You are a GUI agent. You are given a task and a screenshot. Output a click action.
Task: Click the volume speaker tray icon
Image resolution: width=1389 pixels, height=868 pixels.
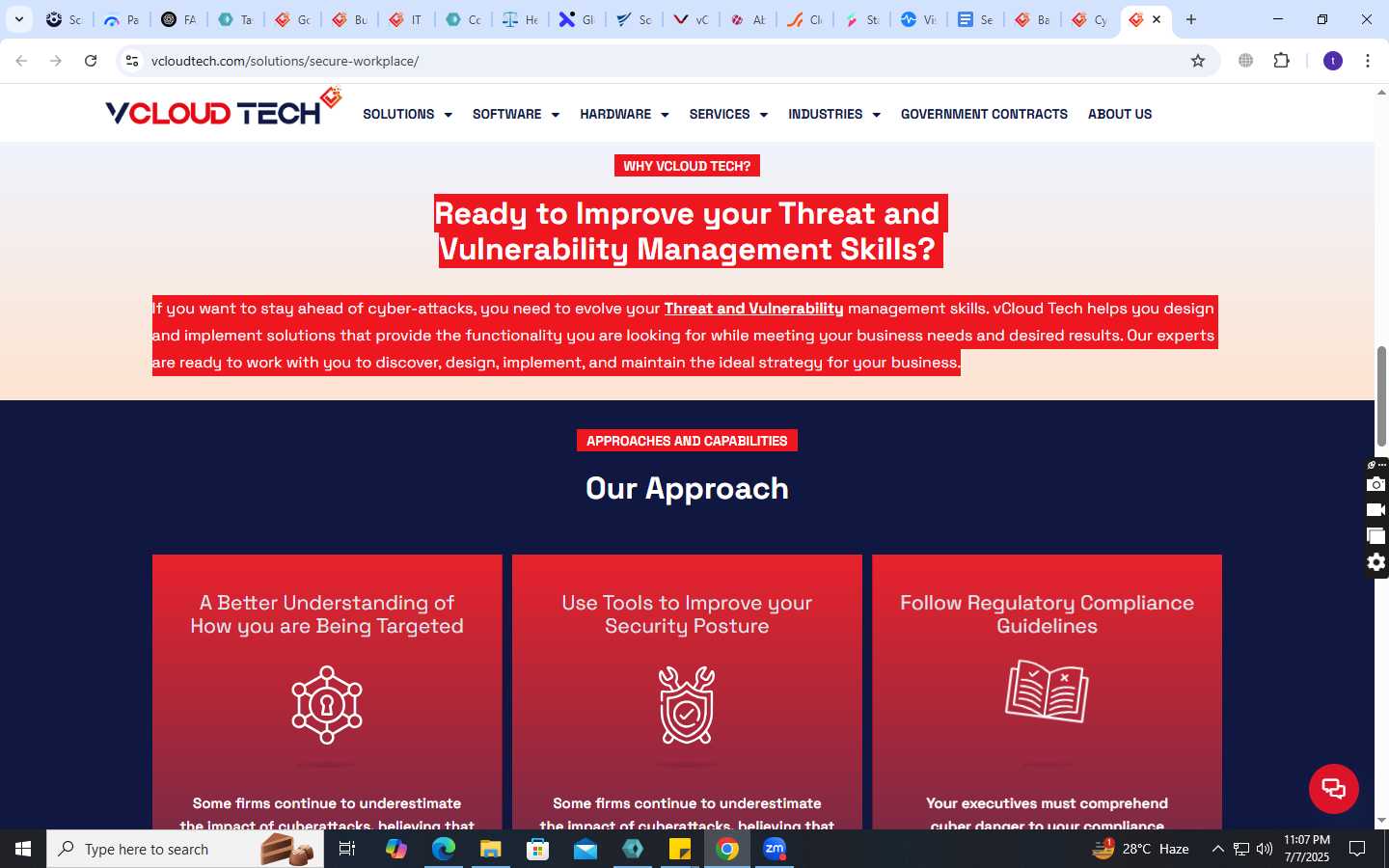(1265, 849)
